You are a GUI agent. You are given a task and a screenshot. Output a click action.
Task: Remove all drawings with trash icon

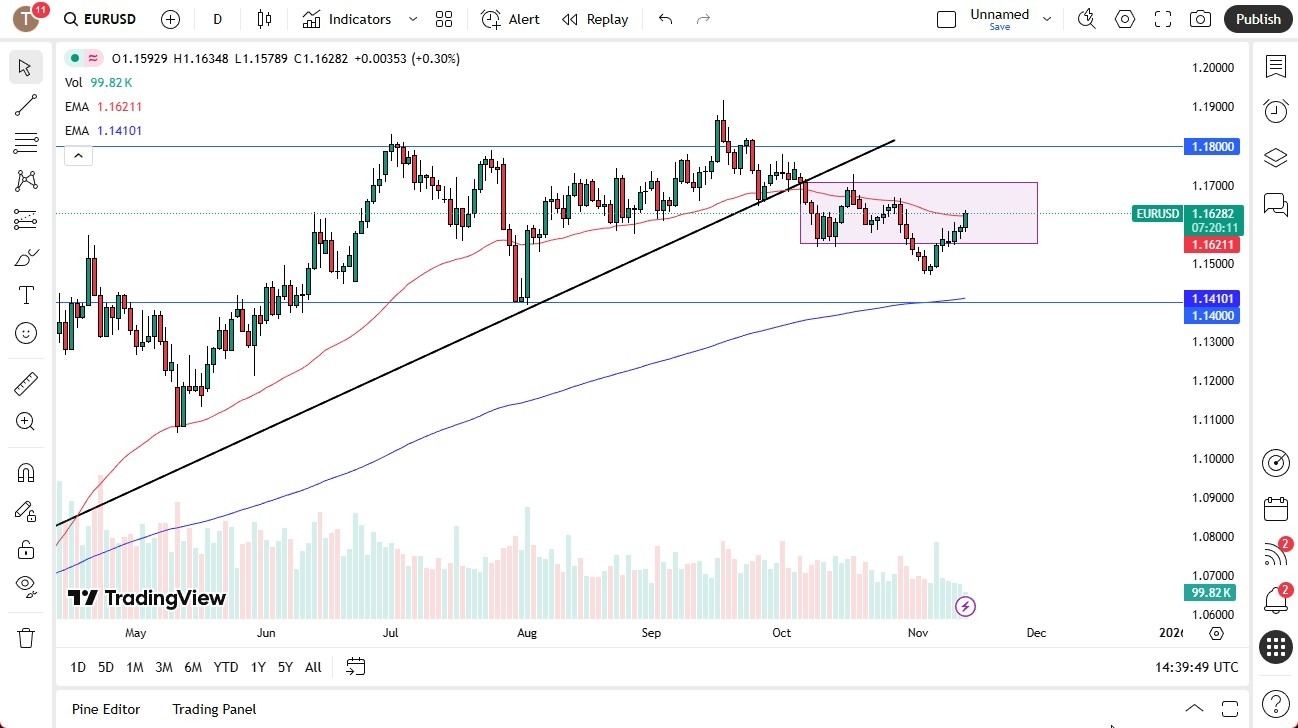coord(25,636)
